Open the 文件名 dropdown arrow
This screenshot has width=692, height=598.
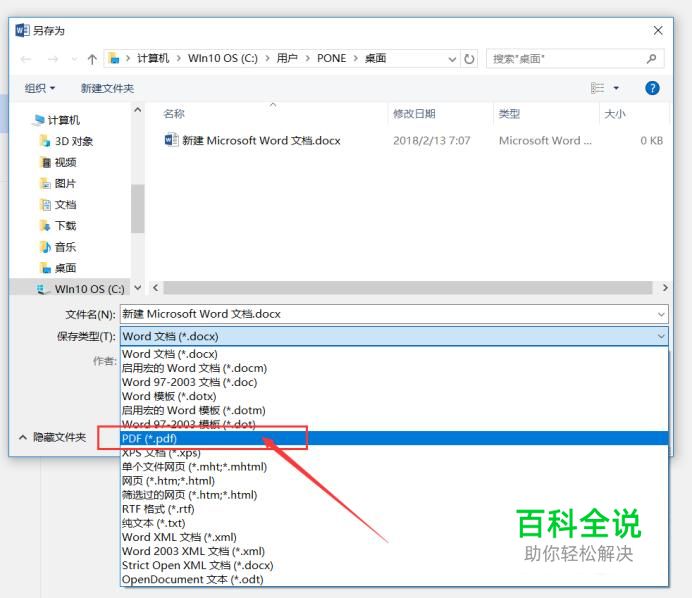[661, 314]
